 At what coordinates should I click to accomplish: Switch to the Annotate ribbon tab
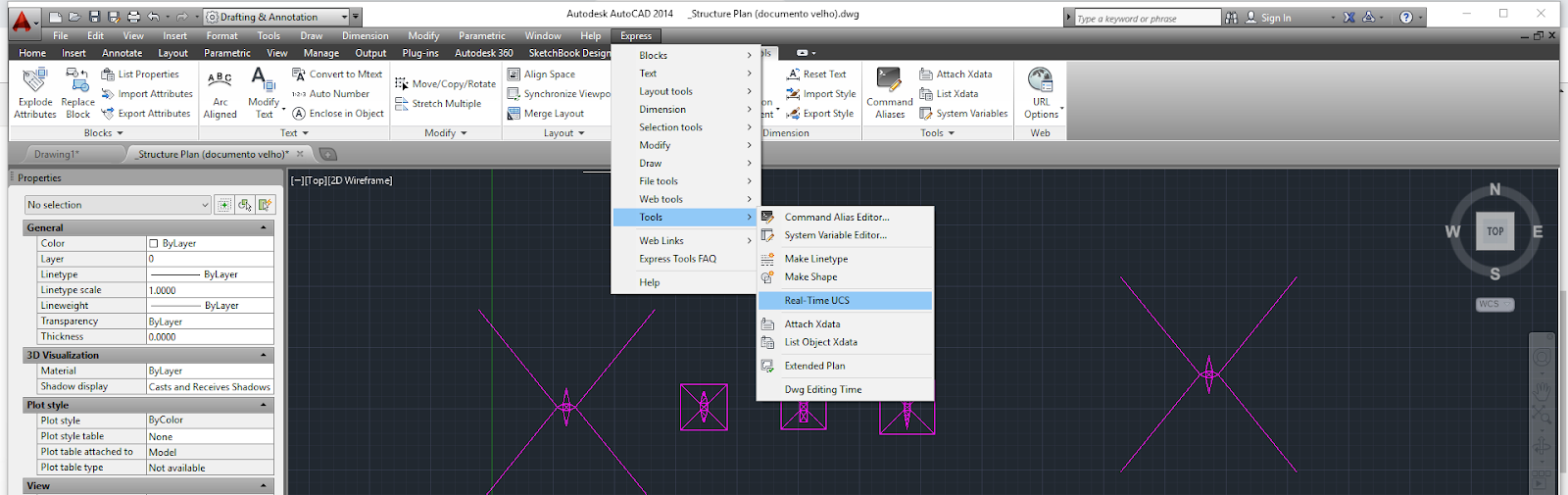tap(122, 53)
